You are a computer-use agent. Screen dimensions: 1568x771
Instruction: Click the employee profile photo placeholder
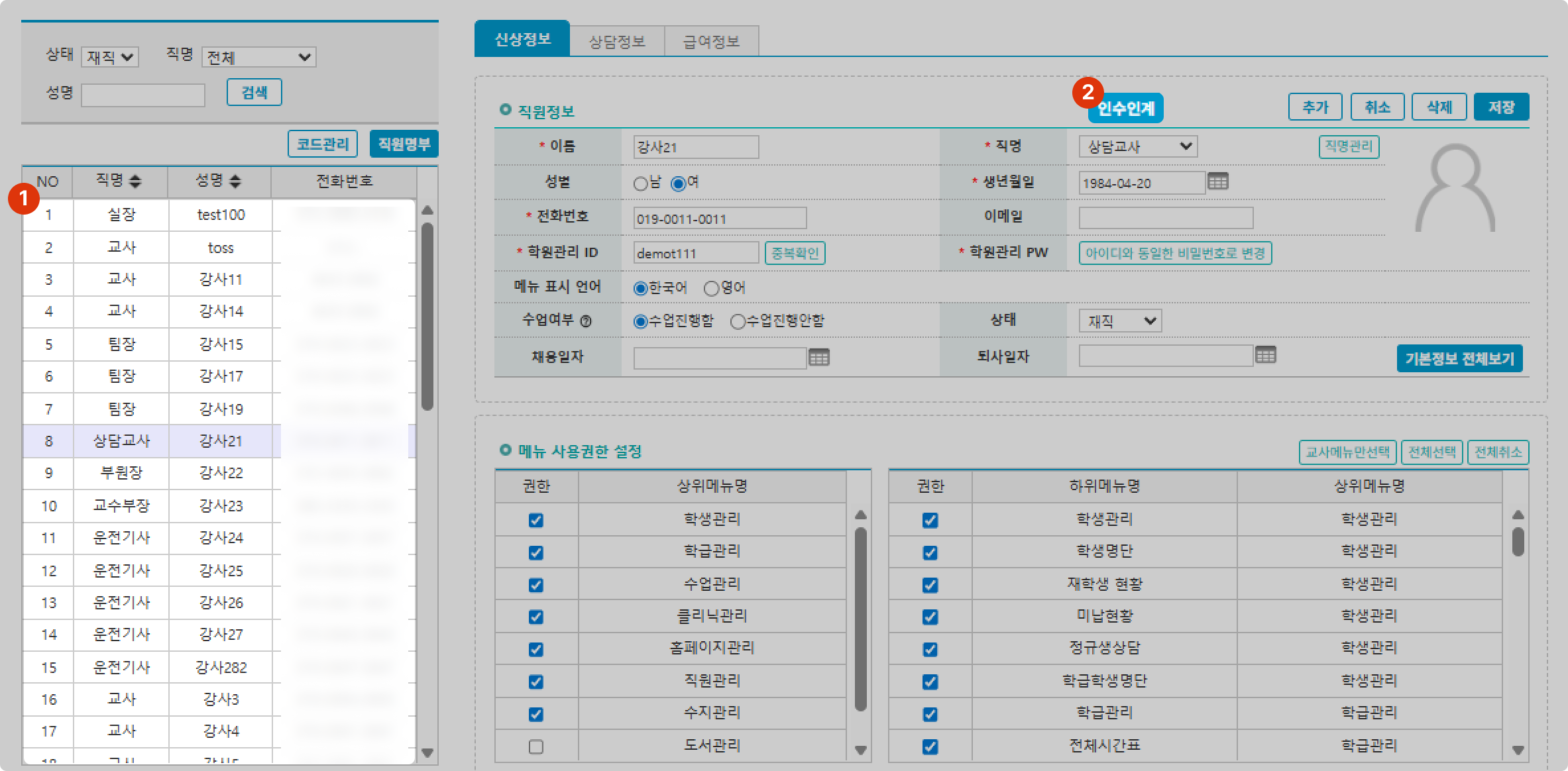(1455, 188)
